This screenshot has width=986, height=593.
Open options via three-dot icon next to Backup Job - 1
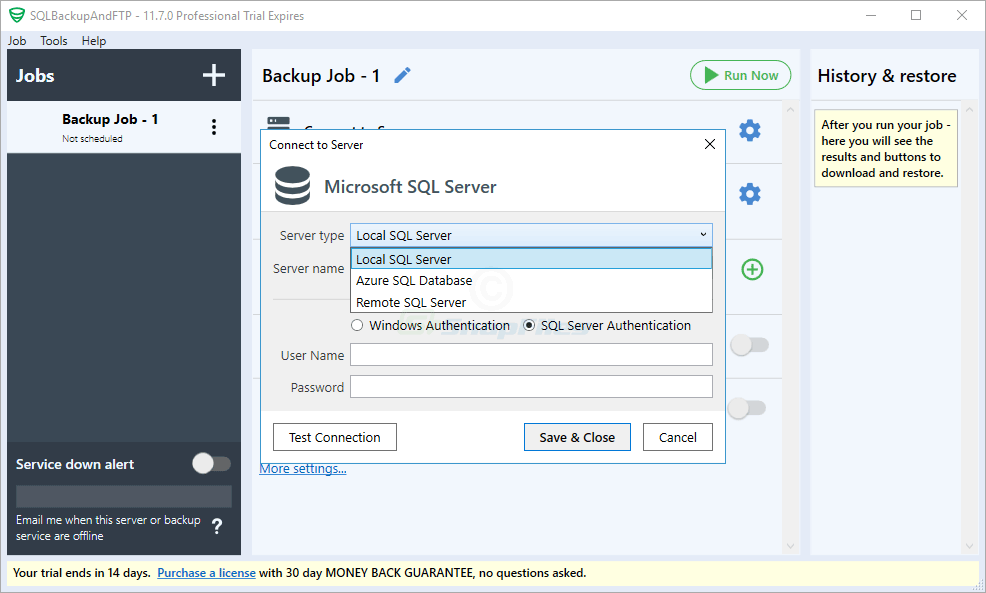point(213,126)
